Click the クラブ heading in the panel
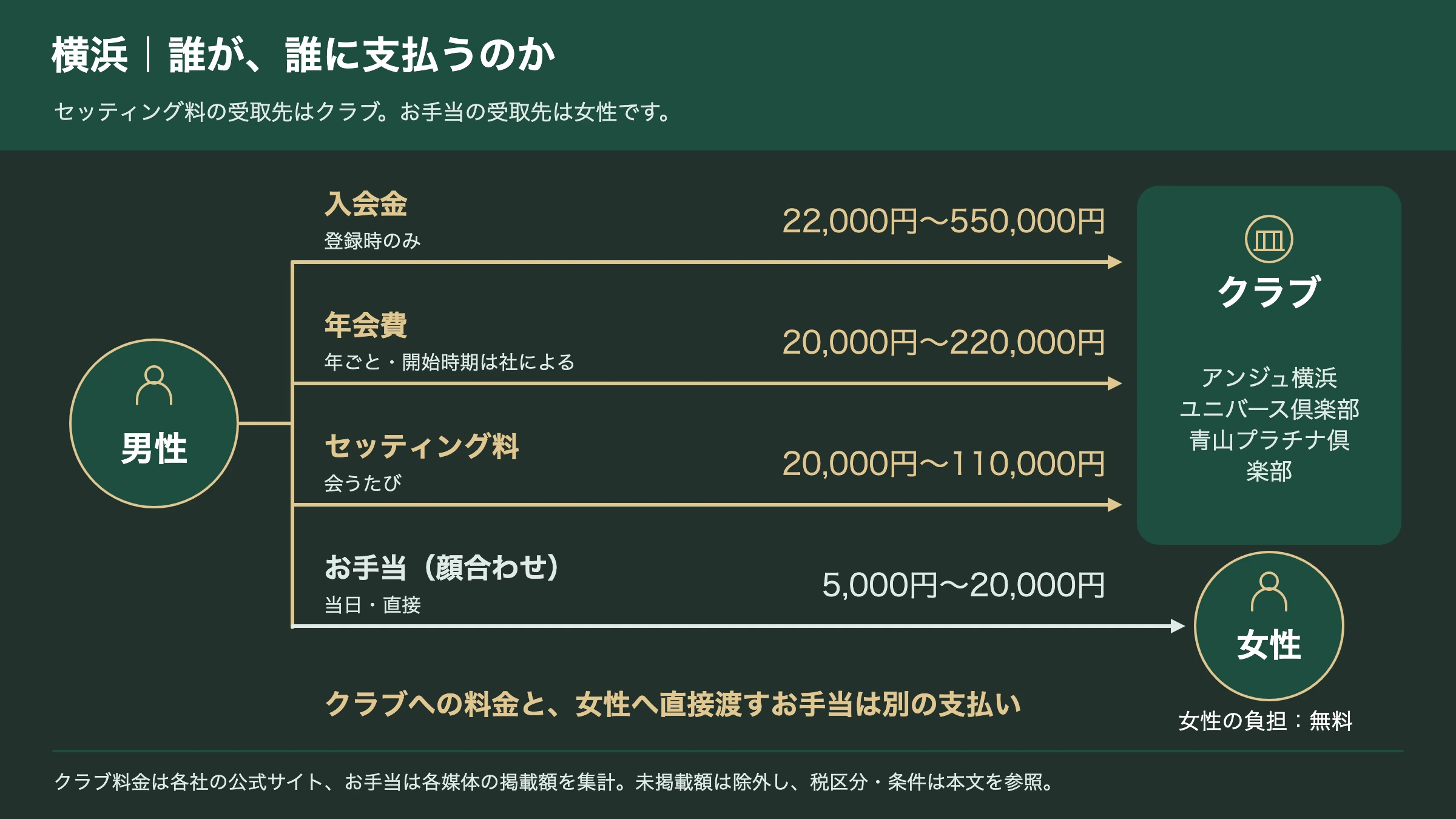Image resolution: width=1456 pixels, height=819 pixels. click(x=1269, y=292)
